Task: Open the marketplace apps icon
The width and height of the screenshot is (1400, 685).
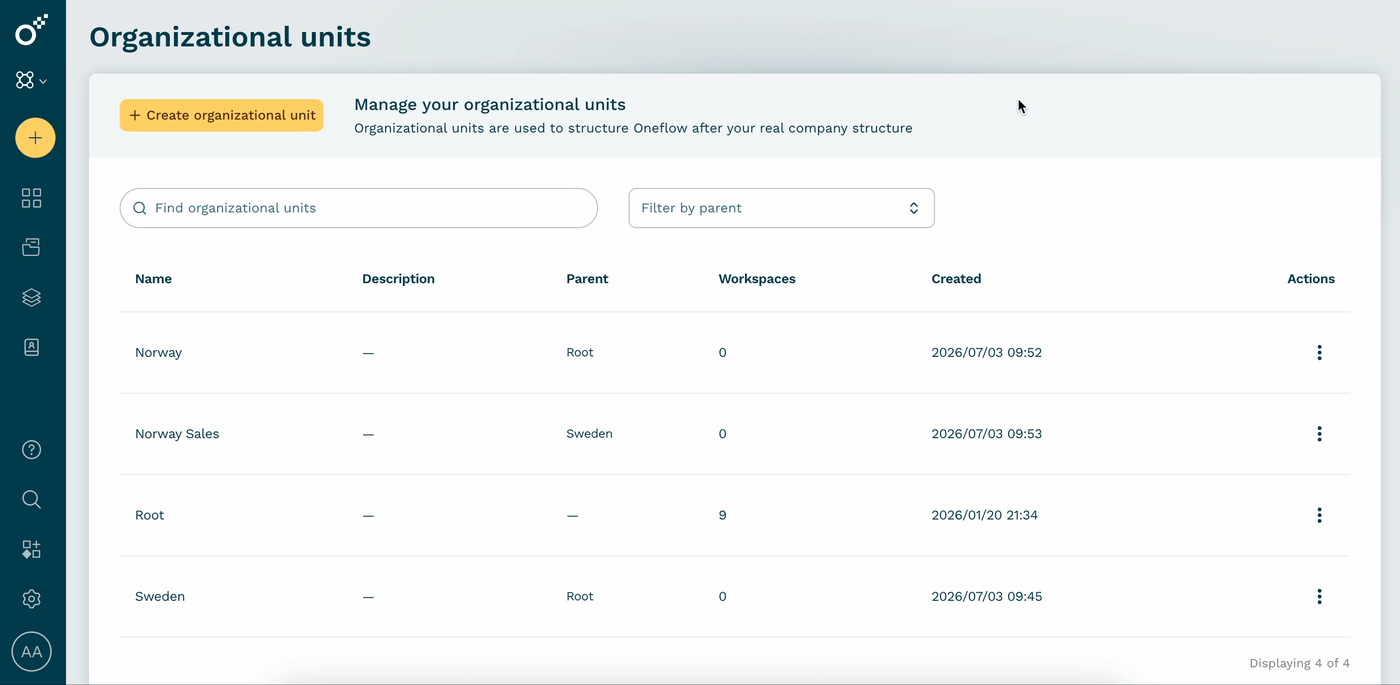Action: [32, 549]
